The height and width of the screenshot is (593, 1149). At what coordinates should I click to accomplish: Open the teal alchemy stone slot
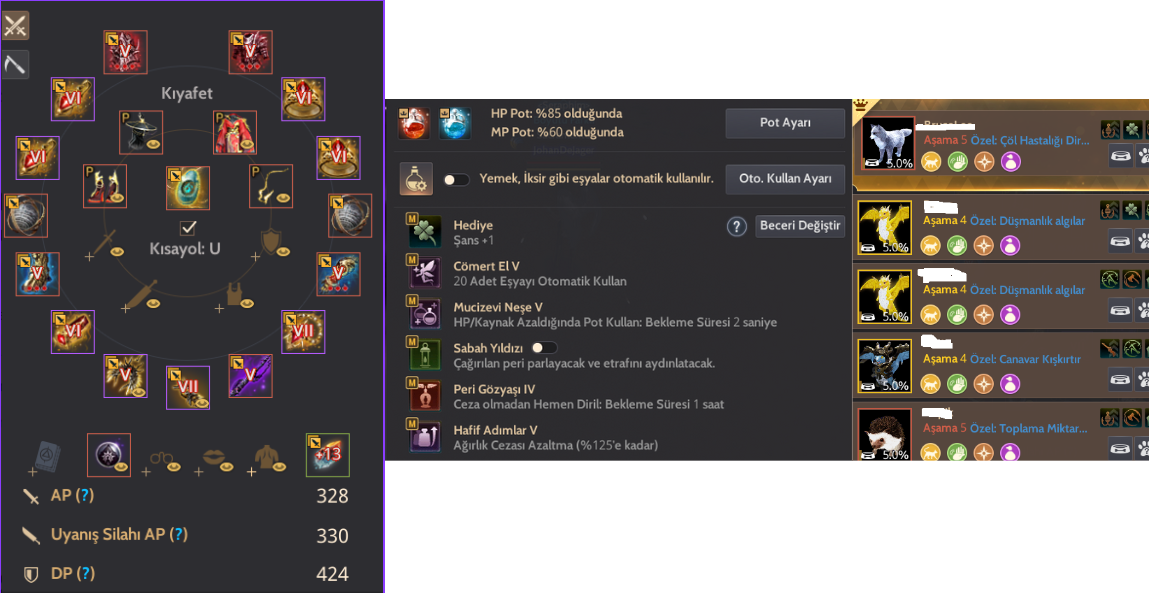188,188
